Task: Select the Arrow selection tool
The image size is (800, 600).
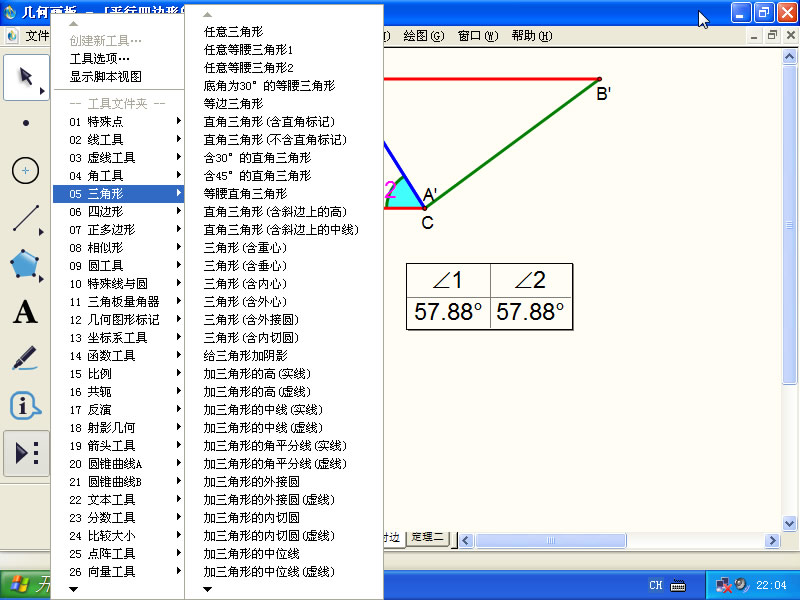Action: pos(26,78)
